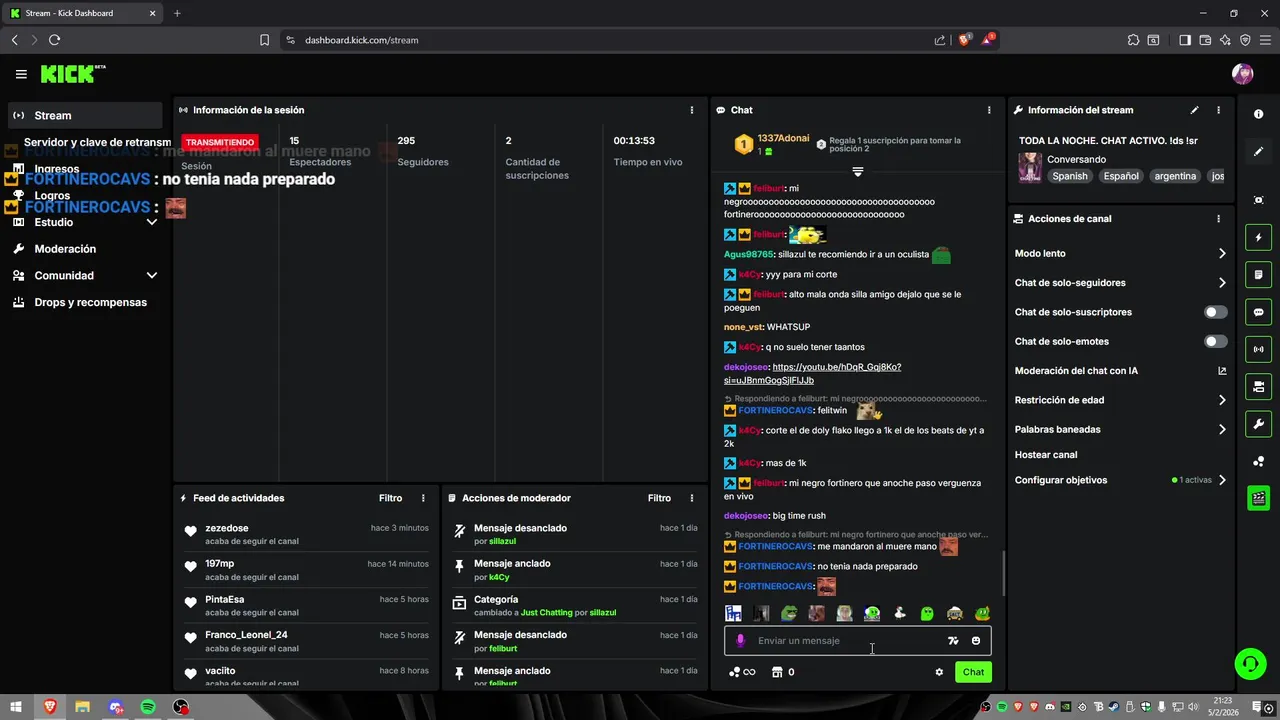Open Palabras baneadas settings arrow
This screenshot has width=1280, height=720.
click(1222, 430)
